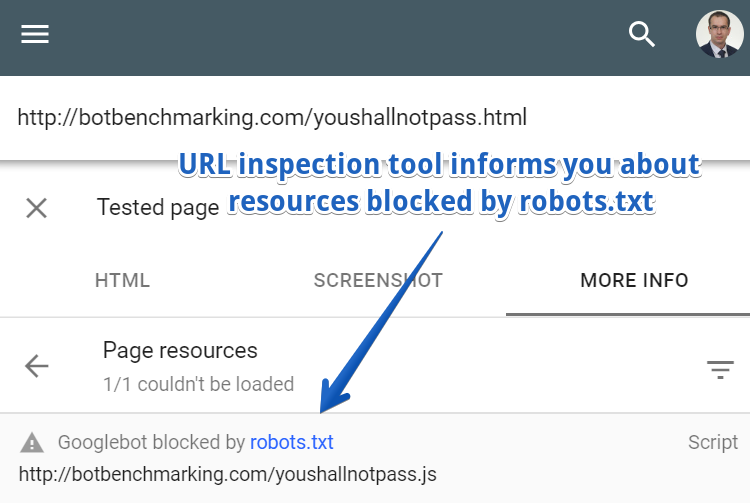
Task: Go back with the left arrow
Action: (37, 367)
